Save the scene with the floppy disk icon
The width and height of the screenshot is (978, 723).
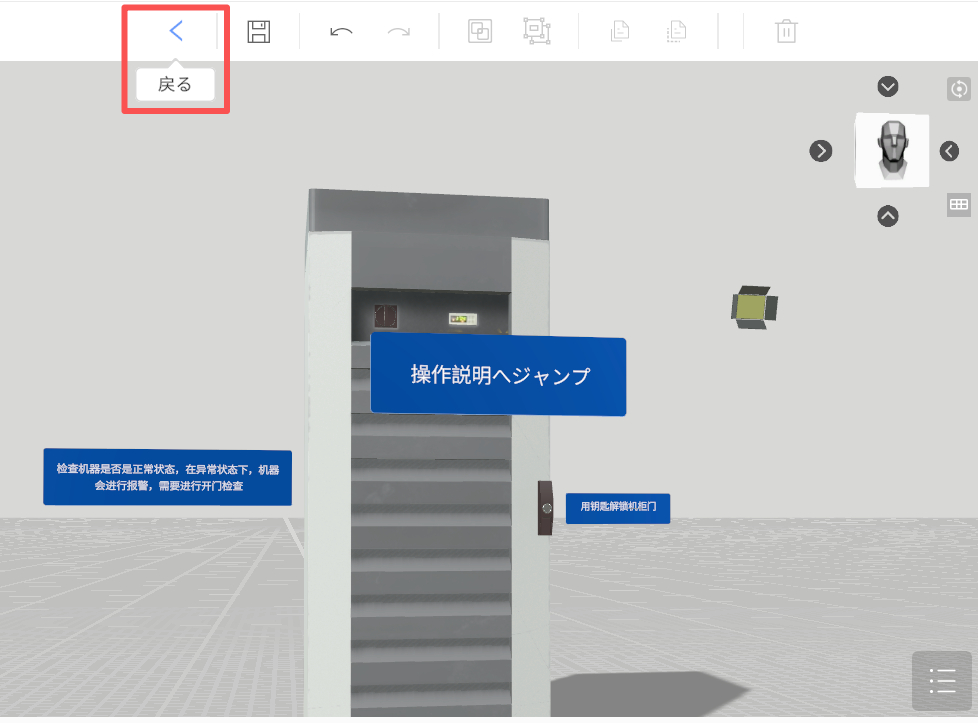259,31
